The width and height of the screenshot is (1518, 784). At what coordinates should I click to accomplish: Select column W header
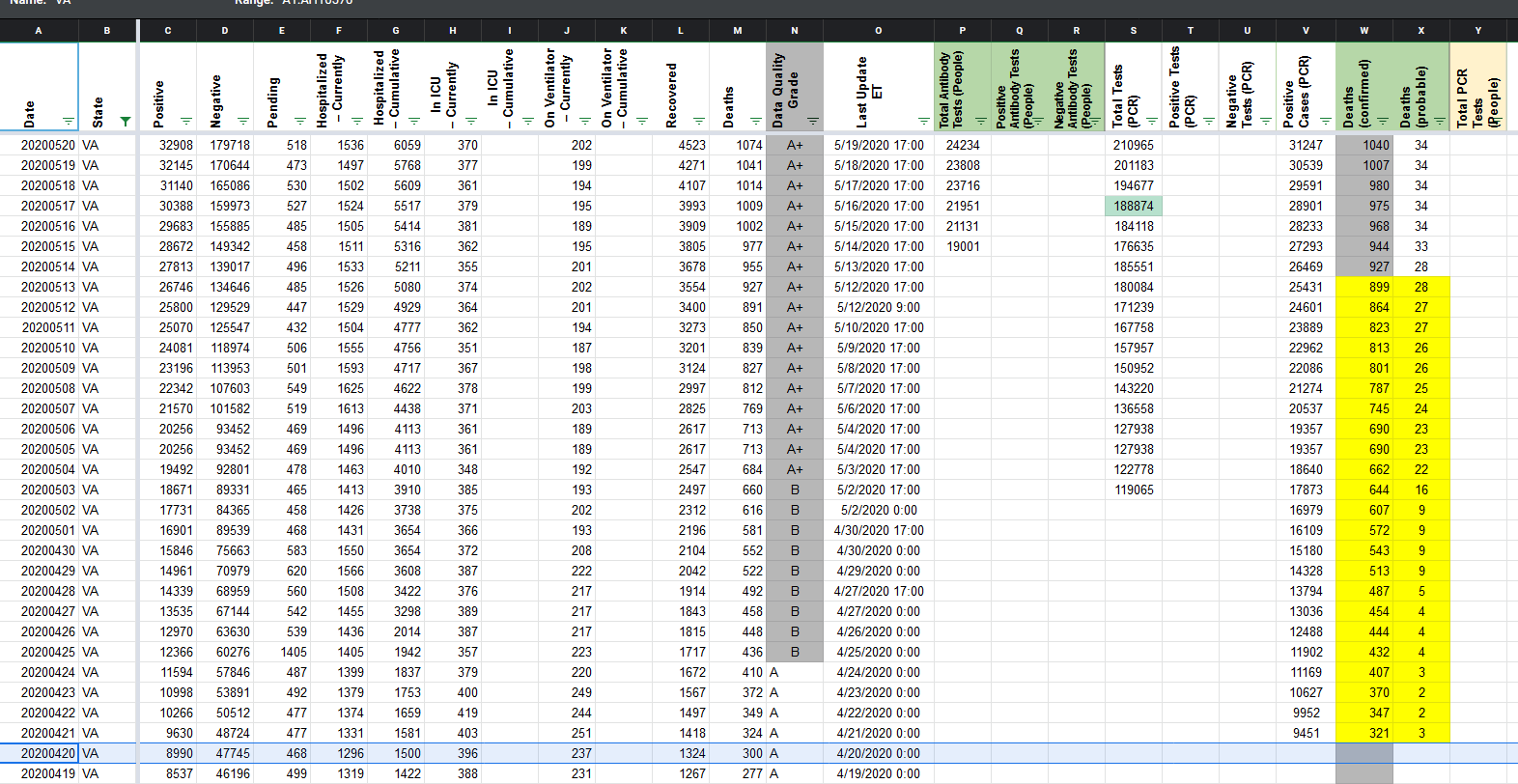point(1364,31)
